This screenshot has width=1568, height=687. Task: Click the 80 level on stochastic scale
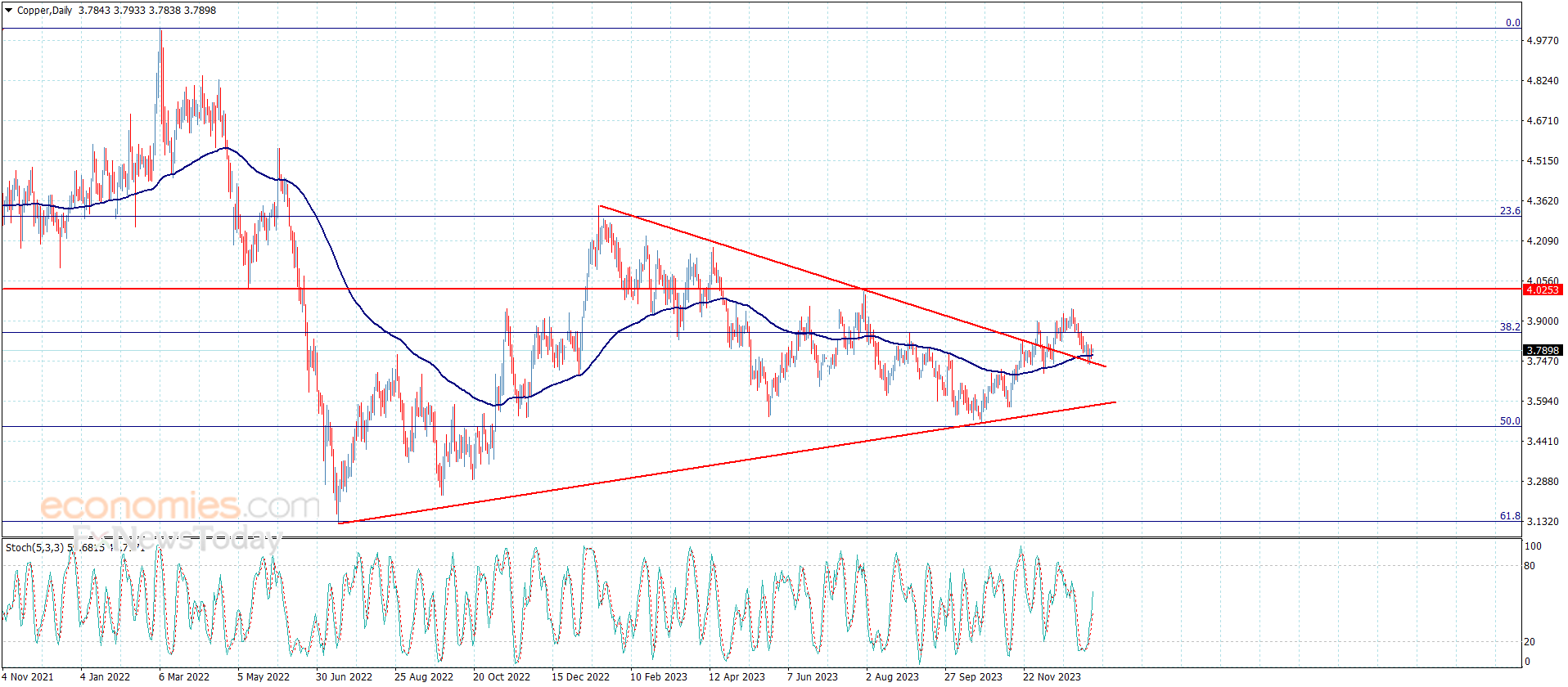tap(1530, 566)
